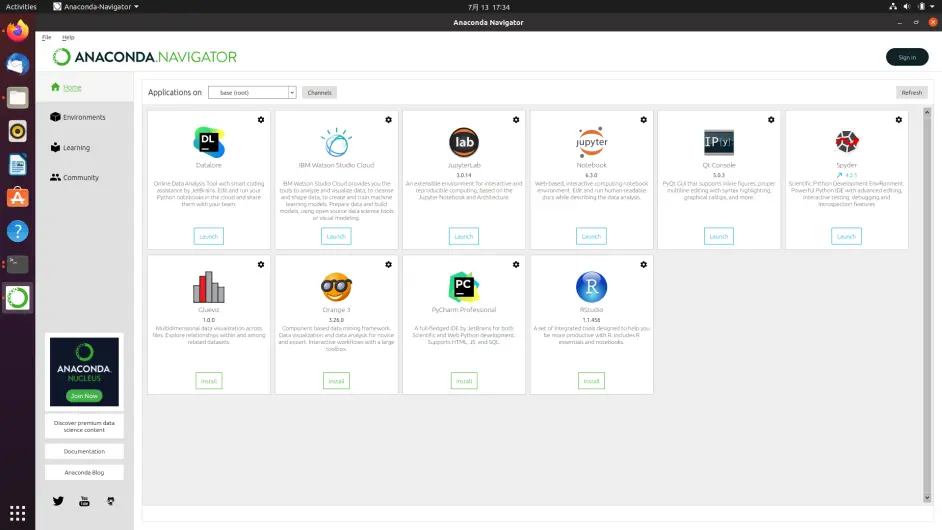Open the Jupyter Notebook tile gear options
This screenshot has width=942, height=530.
[x=643, y=120]
